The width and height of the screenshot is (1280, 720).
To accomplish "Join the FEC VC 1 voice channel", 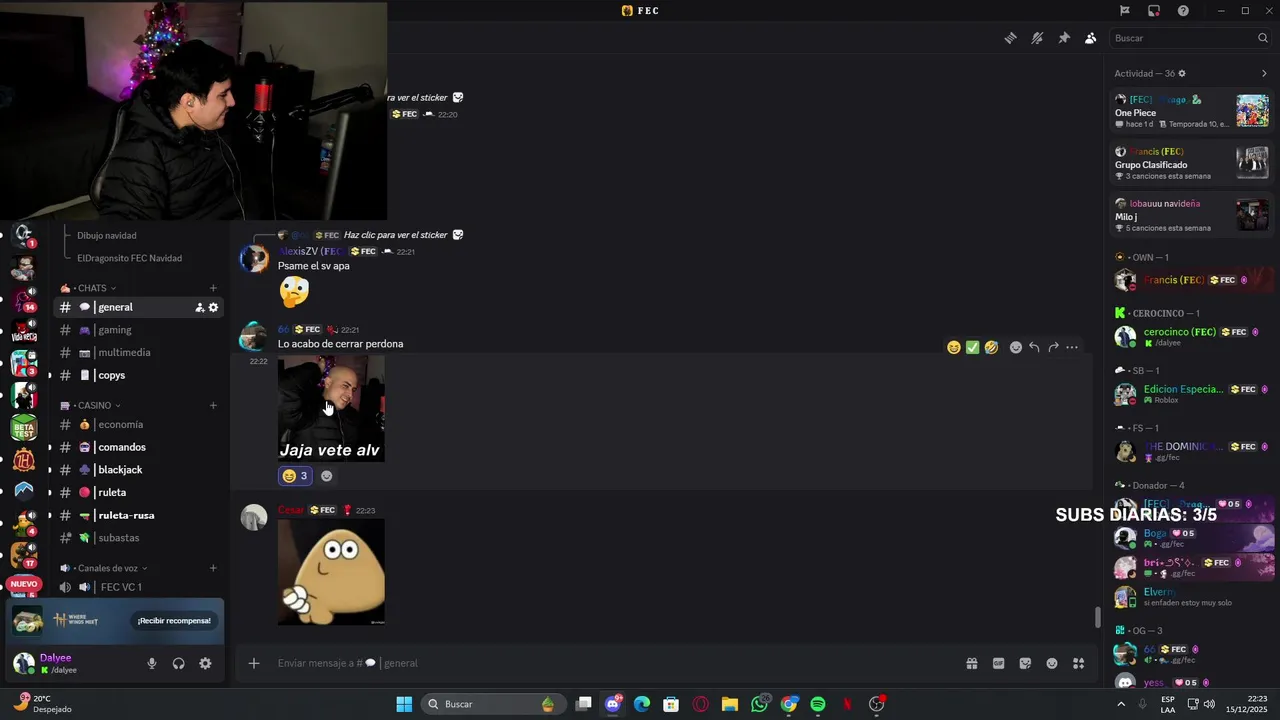I will (138, 587).
